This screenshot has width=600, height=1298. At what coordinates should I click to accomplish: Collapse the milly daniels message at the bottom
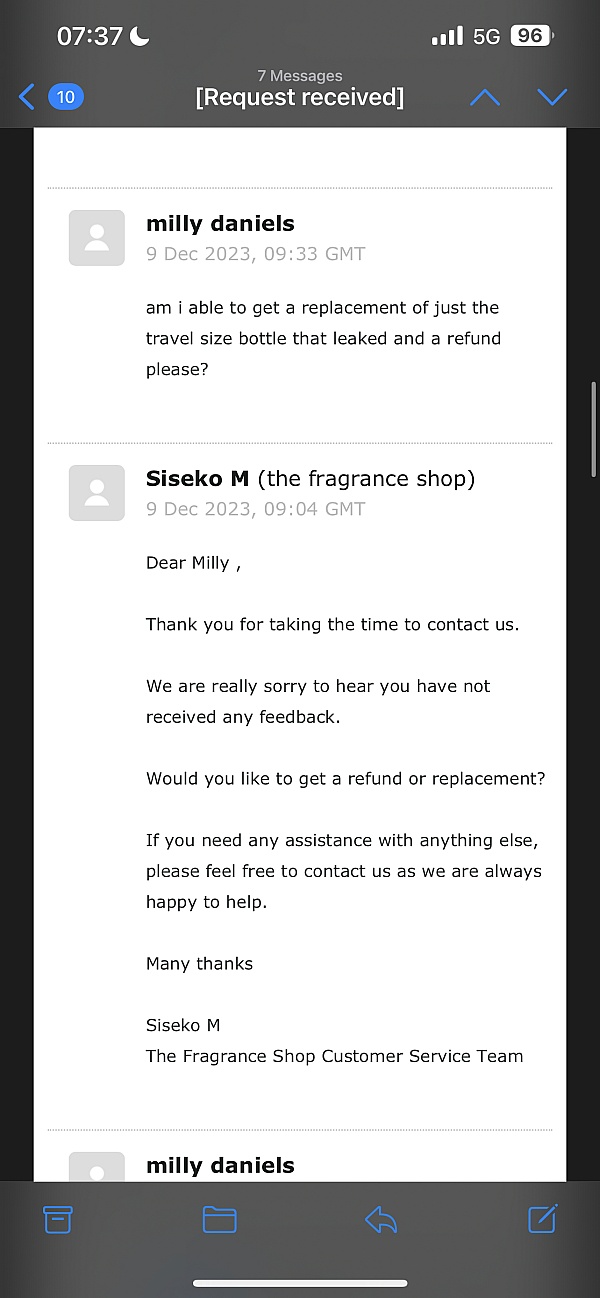coord(220,1164)
